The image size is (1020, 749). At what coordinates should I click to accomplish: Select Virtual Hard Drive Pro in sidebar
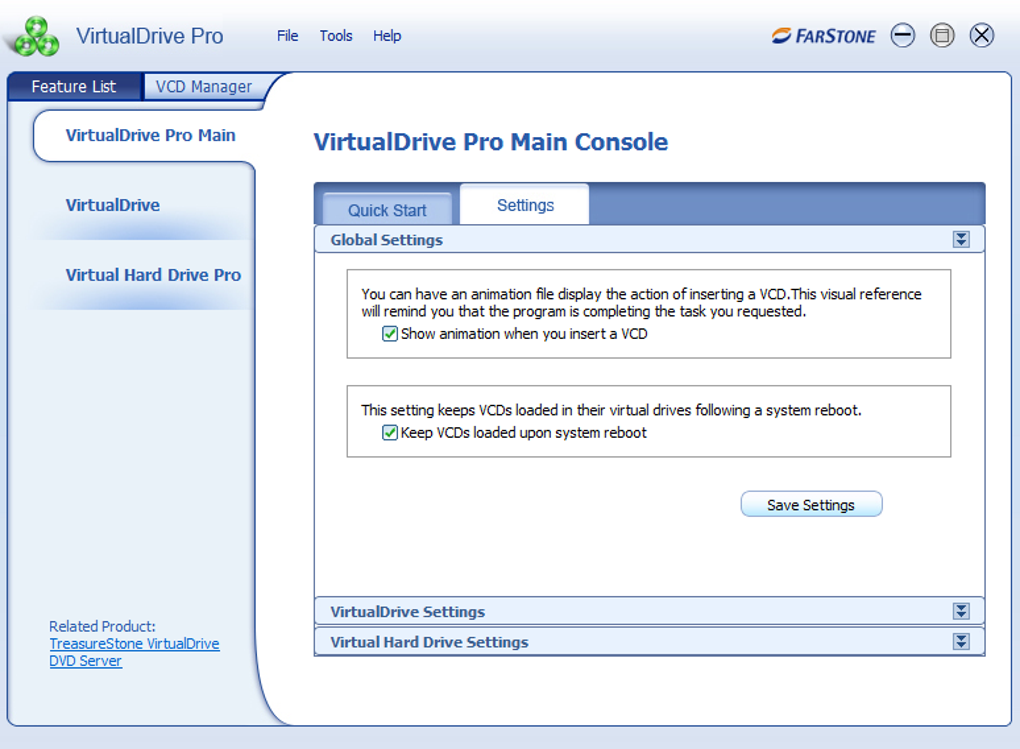(153, 275)
